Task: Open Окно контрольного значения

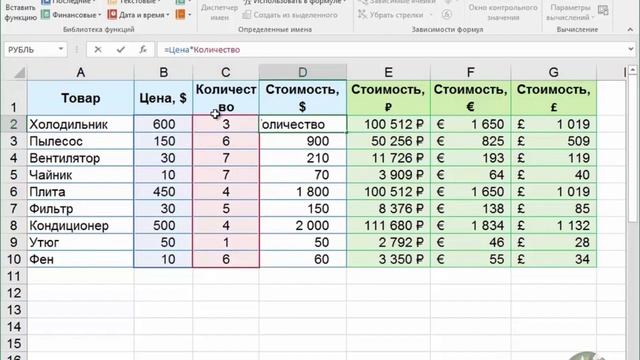Action: pos(502,12)
